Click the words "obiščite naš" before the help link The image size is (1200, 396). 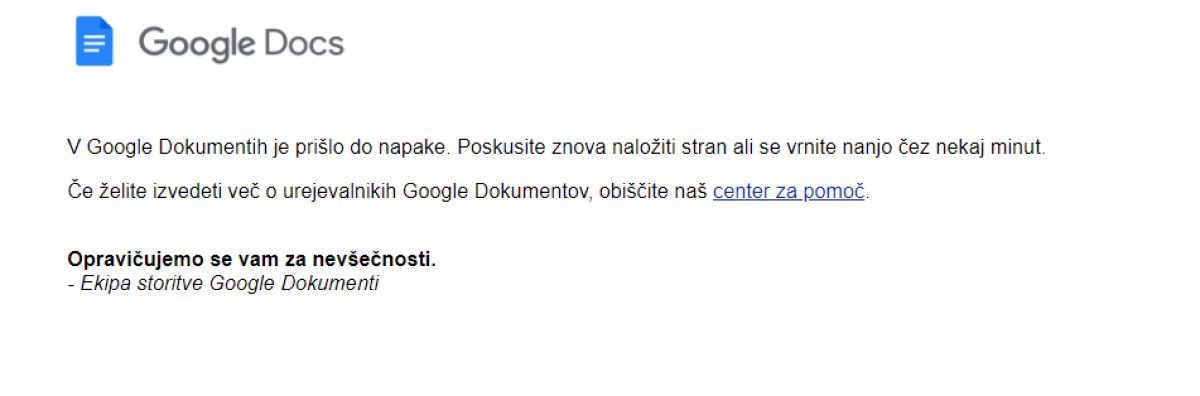[x=654, y=191]
